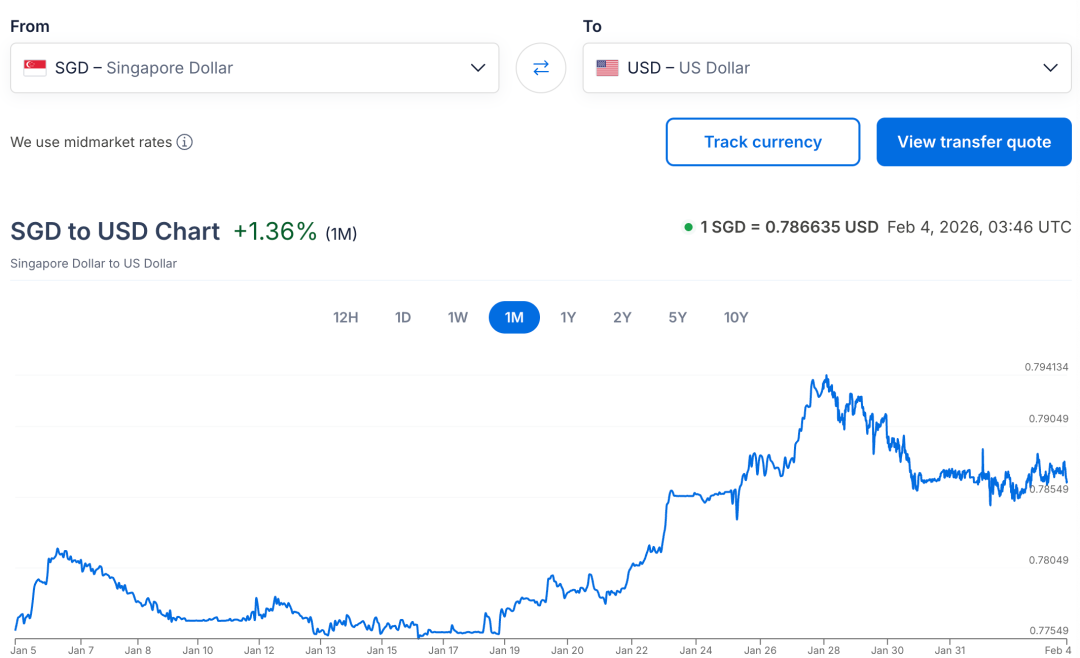This screenshot has height=658, width=1080.
Task: Click the Singapore flag icon
Action: [x=35, y=68]
